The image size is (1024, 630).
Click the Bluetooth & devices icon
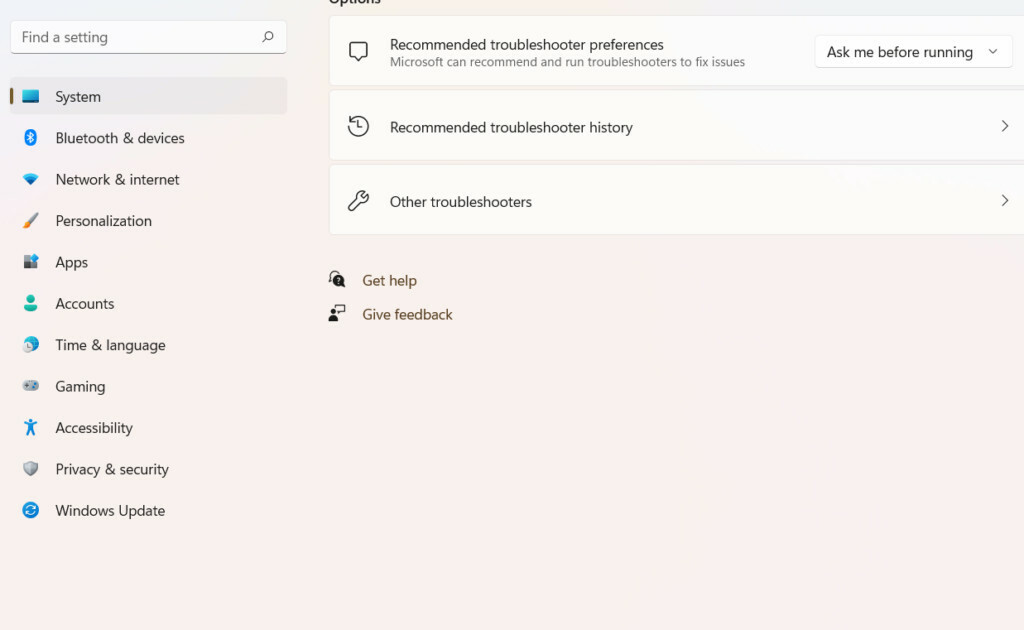[x=31, y=138]
